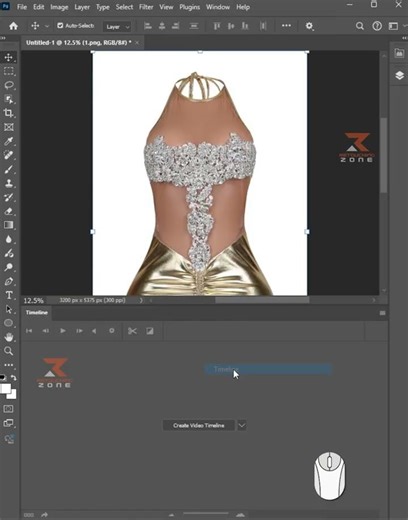
Task: Expand the Create Video Timeline dropdown arrow
Action: click(x=242, y=425)
